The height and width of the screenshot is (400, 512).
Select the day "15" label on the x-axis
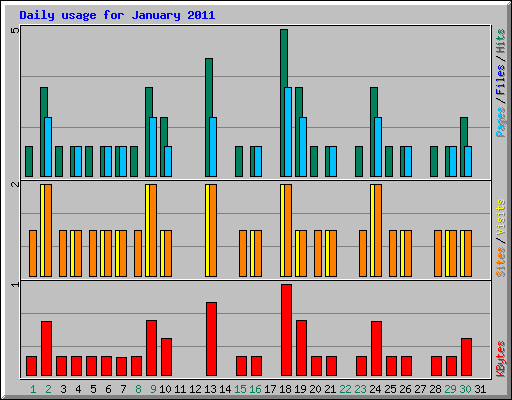[x=240, y=389]
